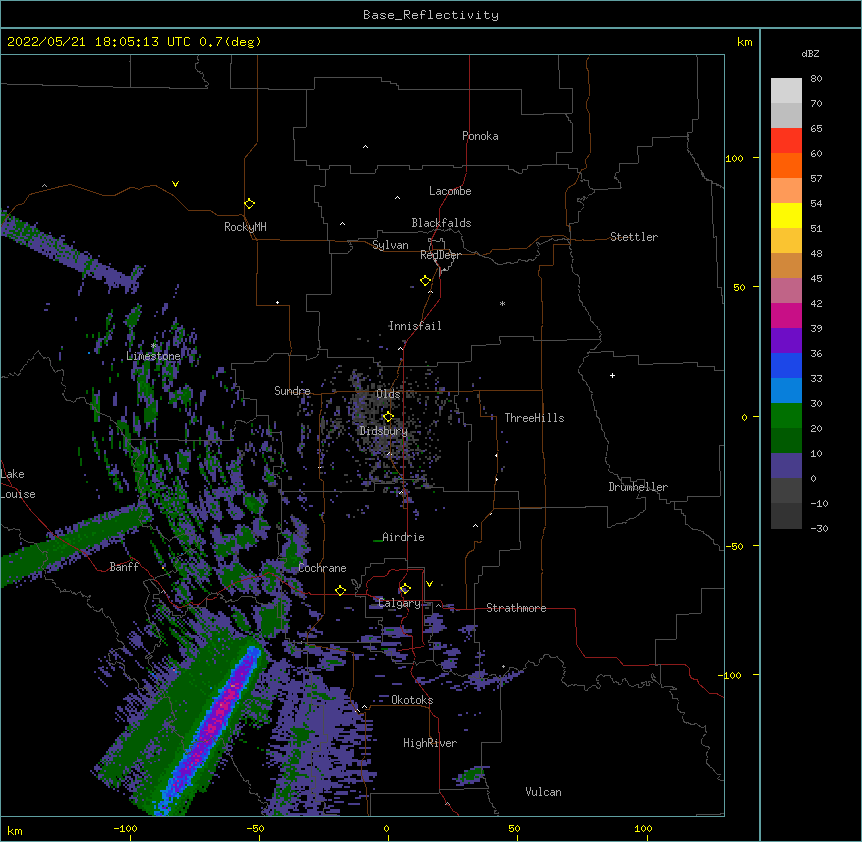Click the 65 dBZ red color swatch

tap(786, 140)
